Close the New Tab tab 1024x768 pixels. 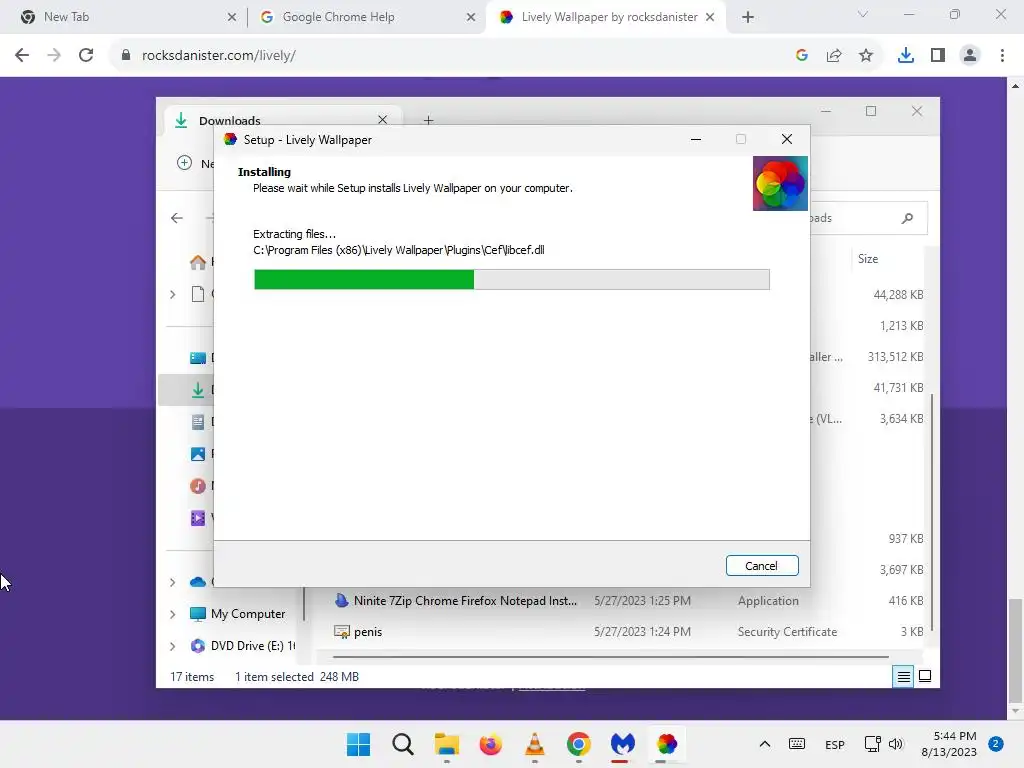coord(232,17)
